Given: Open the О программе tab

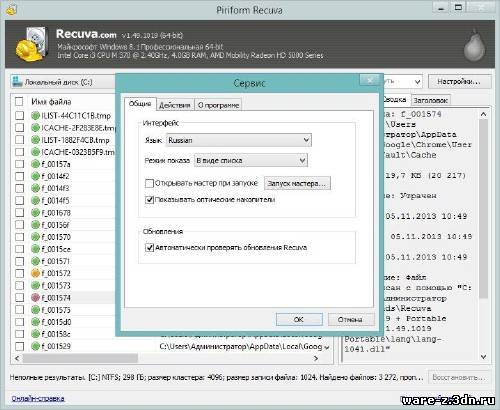Looking at the screenshot, I should [218, 105].
